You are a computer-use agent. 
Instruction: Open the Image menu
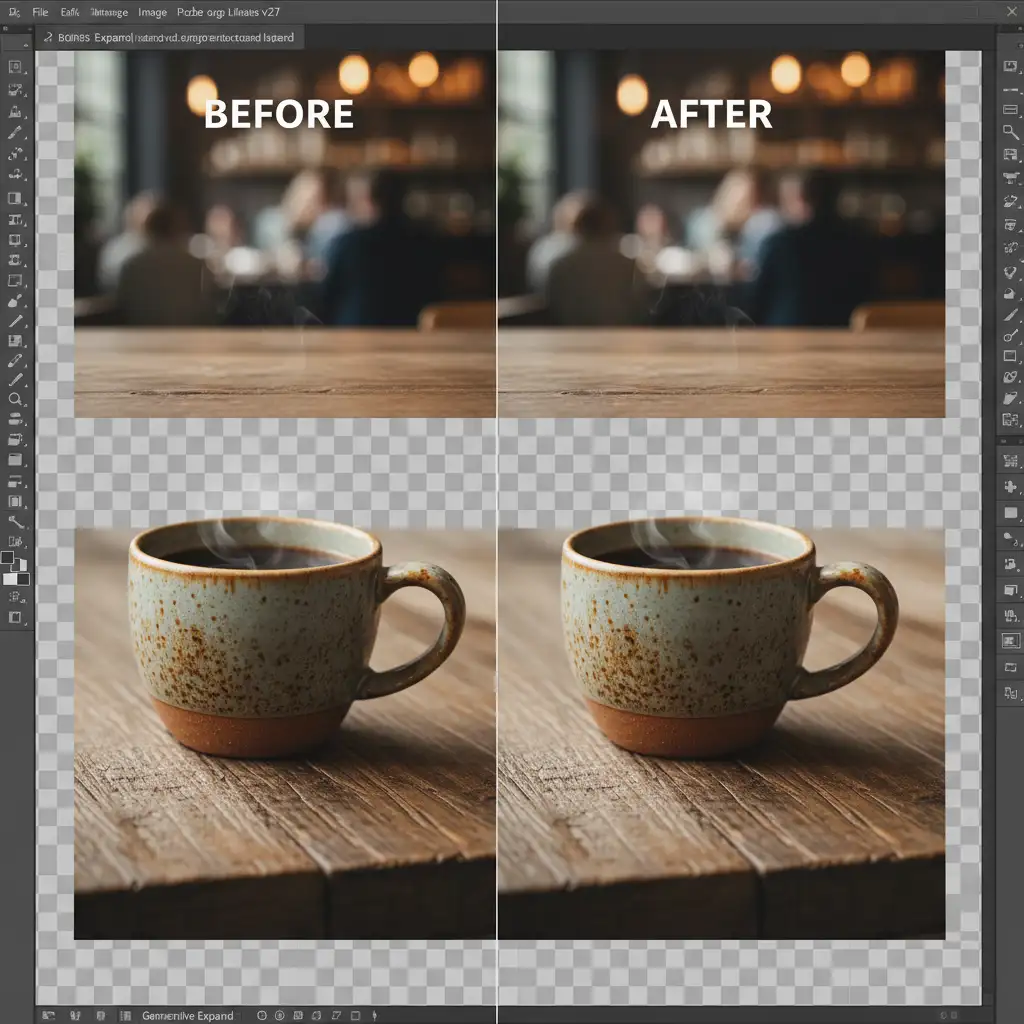[152, 13]
